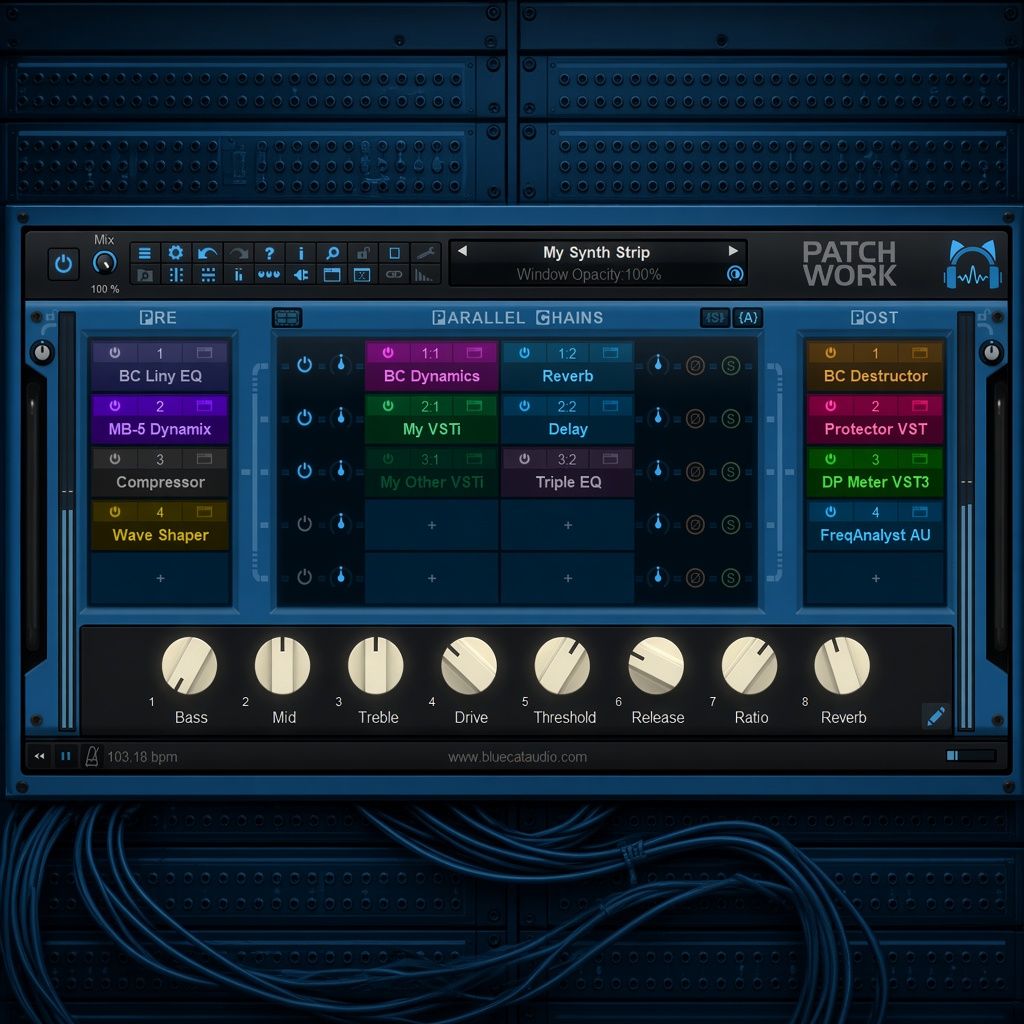The width and height of the screenshot is (1024, 1024).
Task: Add a plugin to empty POST slot
Action: 875,578
